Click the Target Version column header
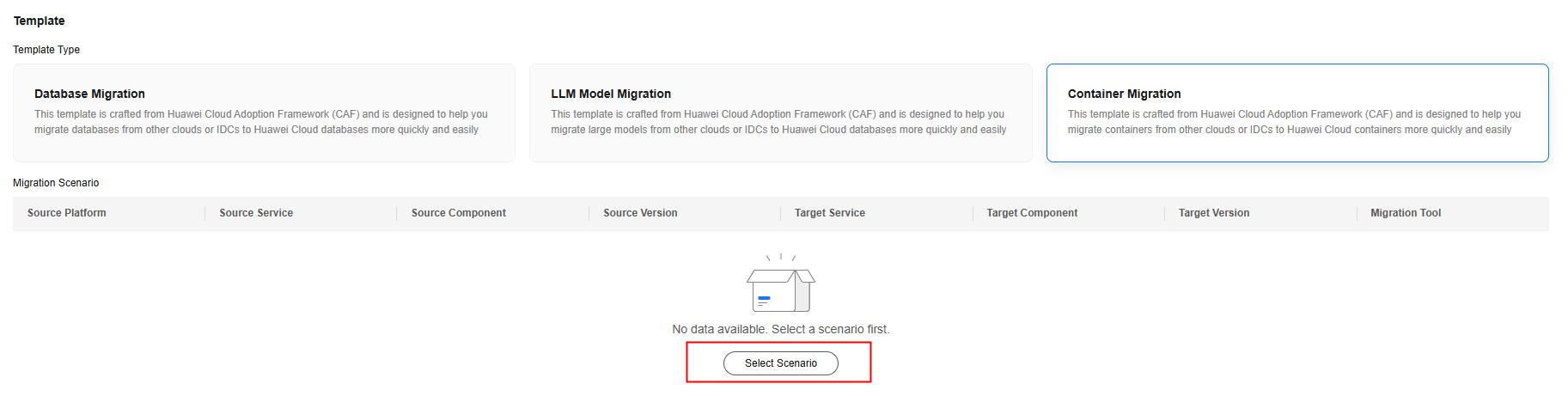 1214,213
